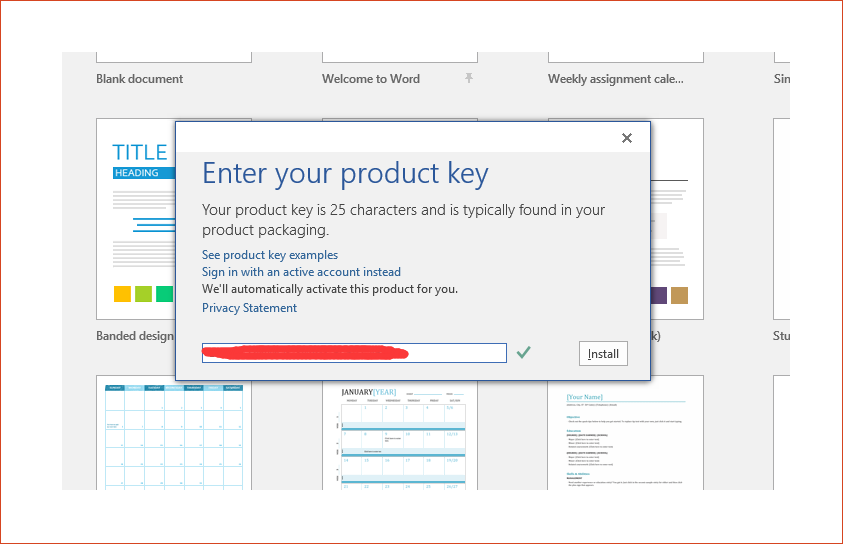Open the [Your Name] resume template thumbnail
This screenshot has height=544, width=843.
click(625, 435)
